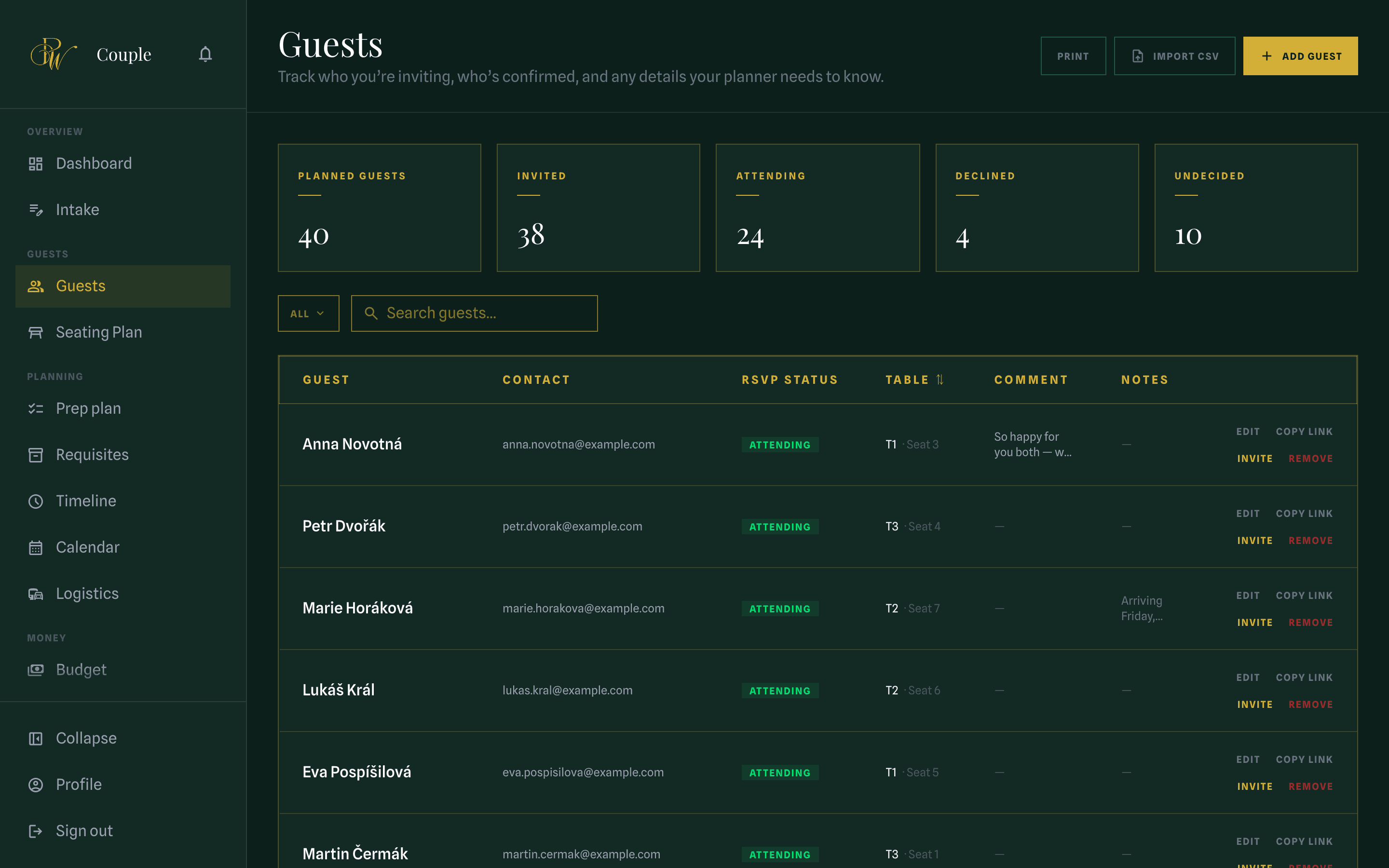Viewport: 1389px width, 868px height.
Task: Click the Timeline clock icon
Action: pos(36,501)
